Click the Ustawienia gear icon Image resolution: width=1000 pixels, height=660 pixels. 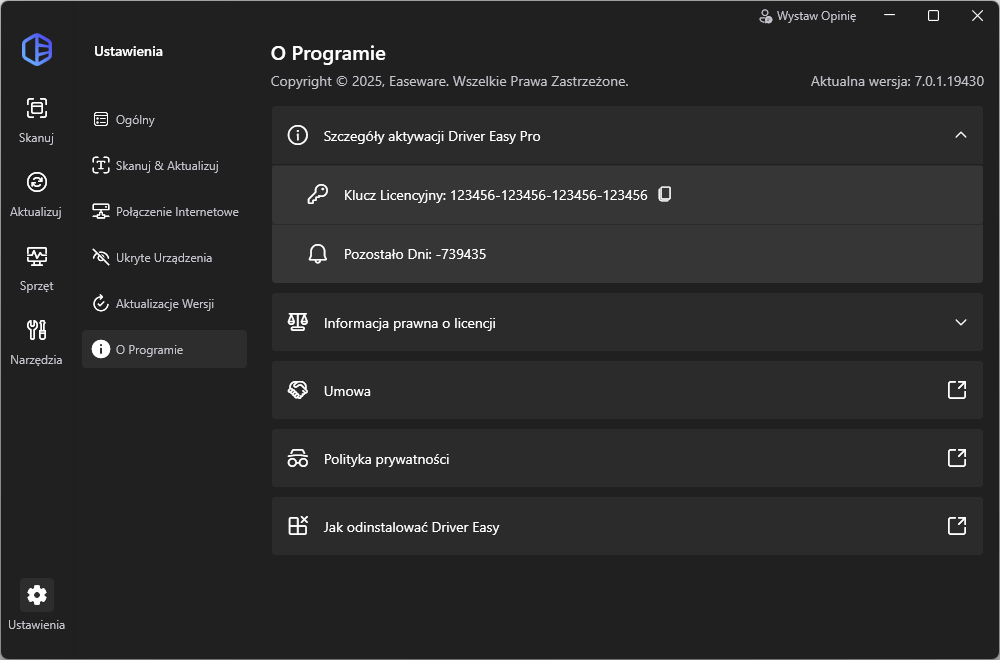[x=36, y=595]
